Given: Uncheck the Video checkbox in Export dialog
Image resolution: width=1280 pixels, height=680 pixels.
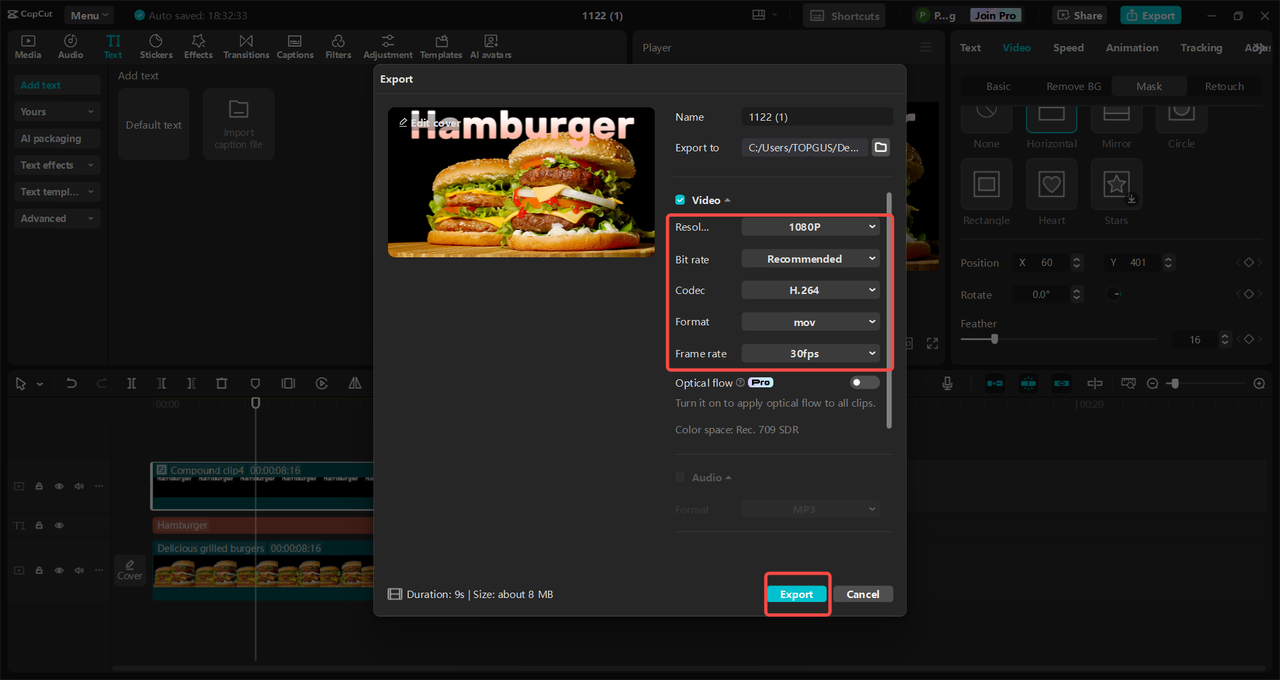Looking at the screenshot, I should pos(680,200).
